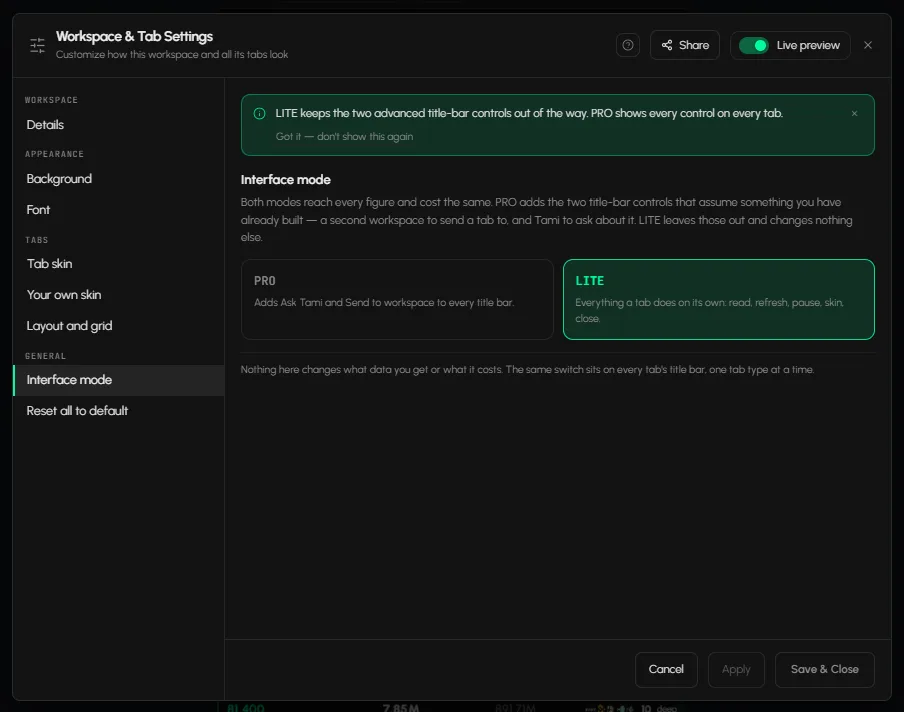The height and width of the screenshot is (712, 904).
Task: Toggle the Live preview switch
Action: [754, 45]
